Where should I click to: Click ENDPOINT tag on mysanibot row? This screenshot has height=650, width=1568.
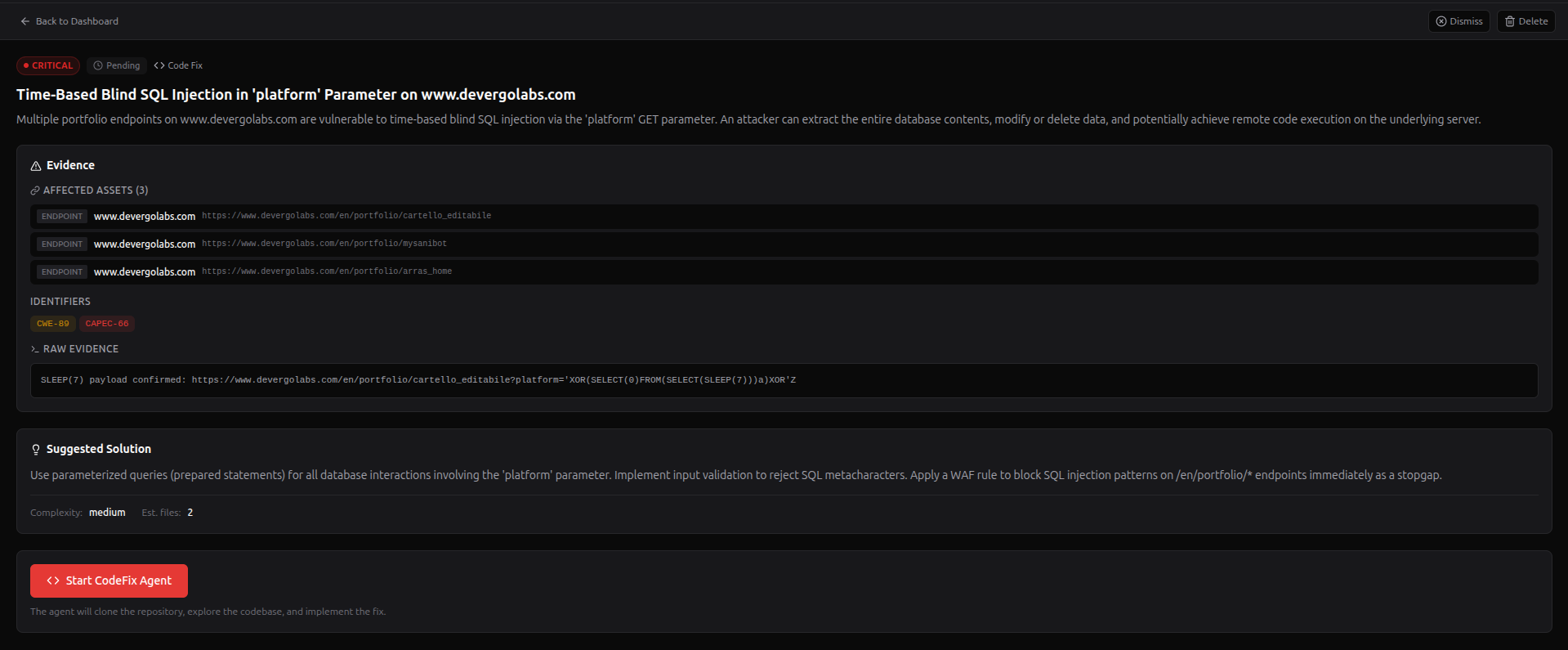coord(62,244)
